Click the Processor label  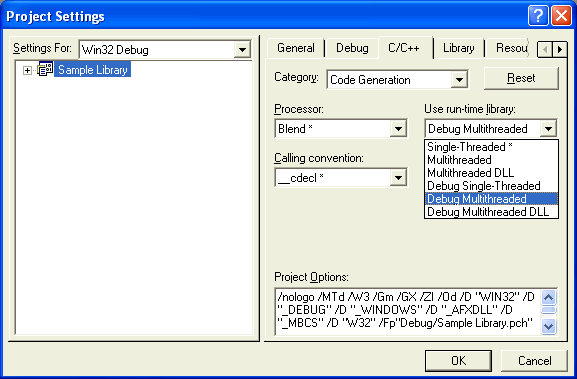coord(299,109)
